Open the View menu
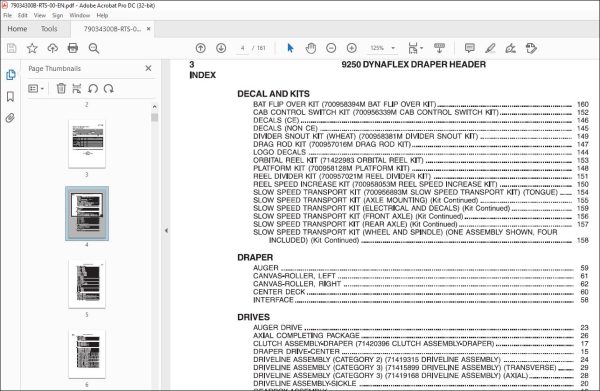 39,15
